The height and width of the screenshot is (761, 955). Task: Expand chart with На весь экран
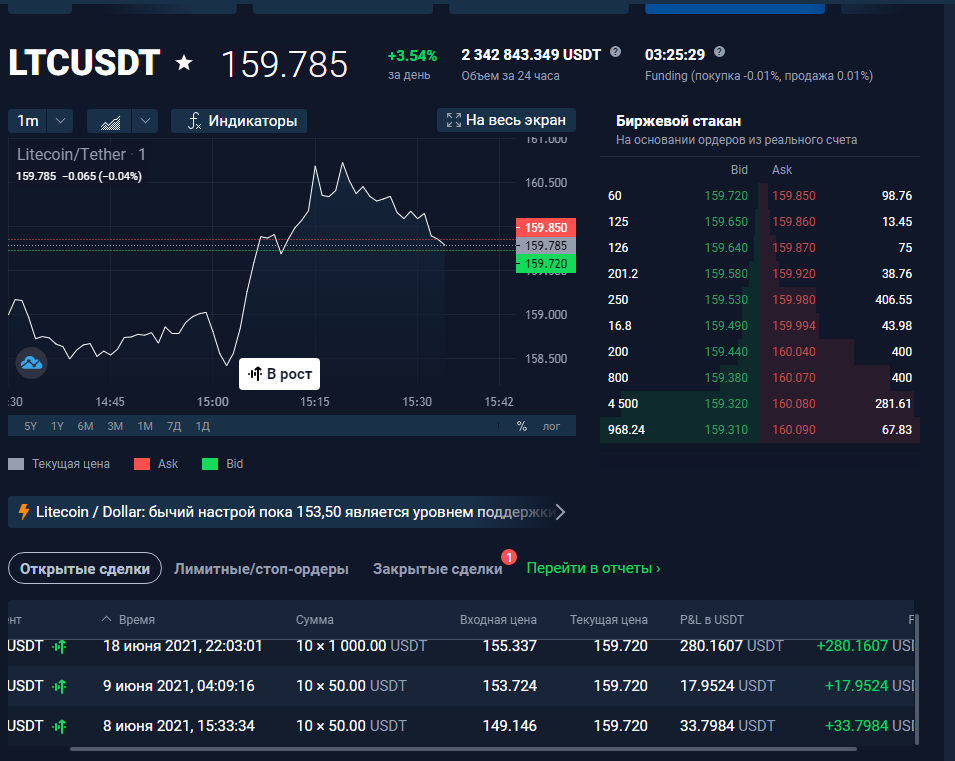[x=506, y=120]
